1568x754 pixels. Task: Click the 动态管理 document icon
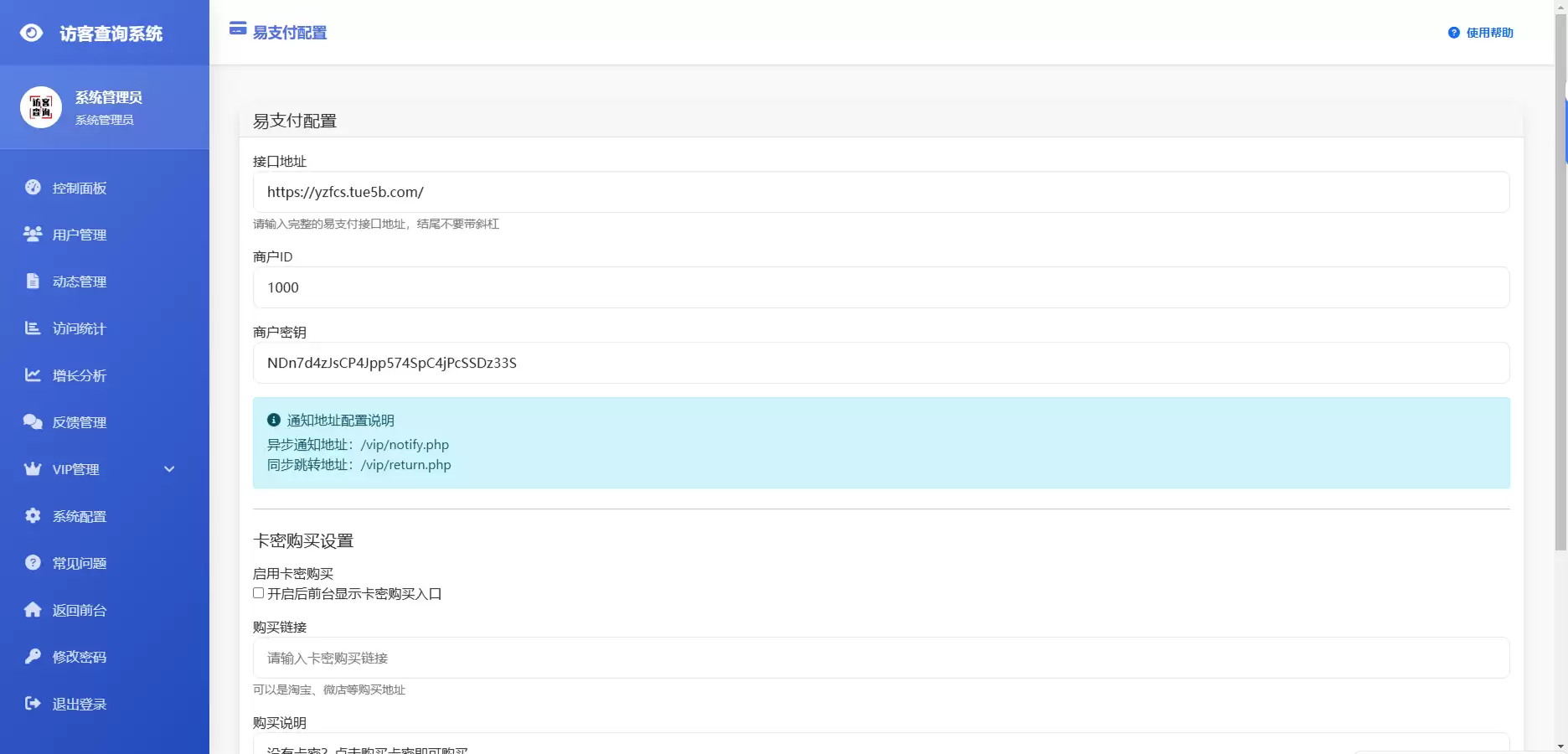[x=33, y=281]
